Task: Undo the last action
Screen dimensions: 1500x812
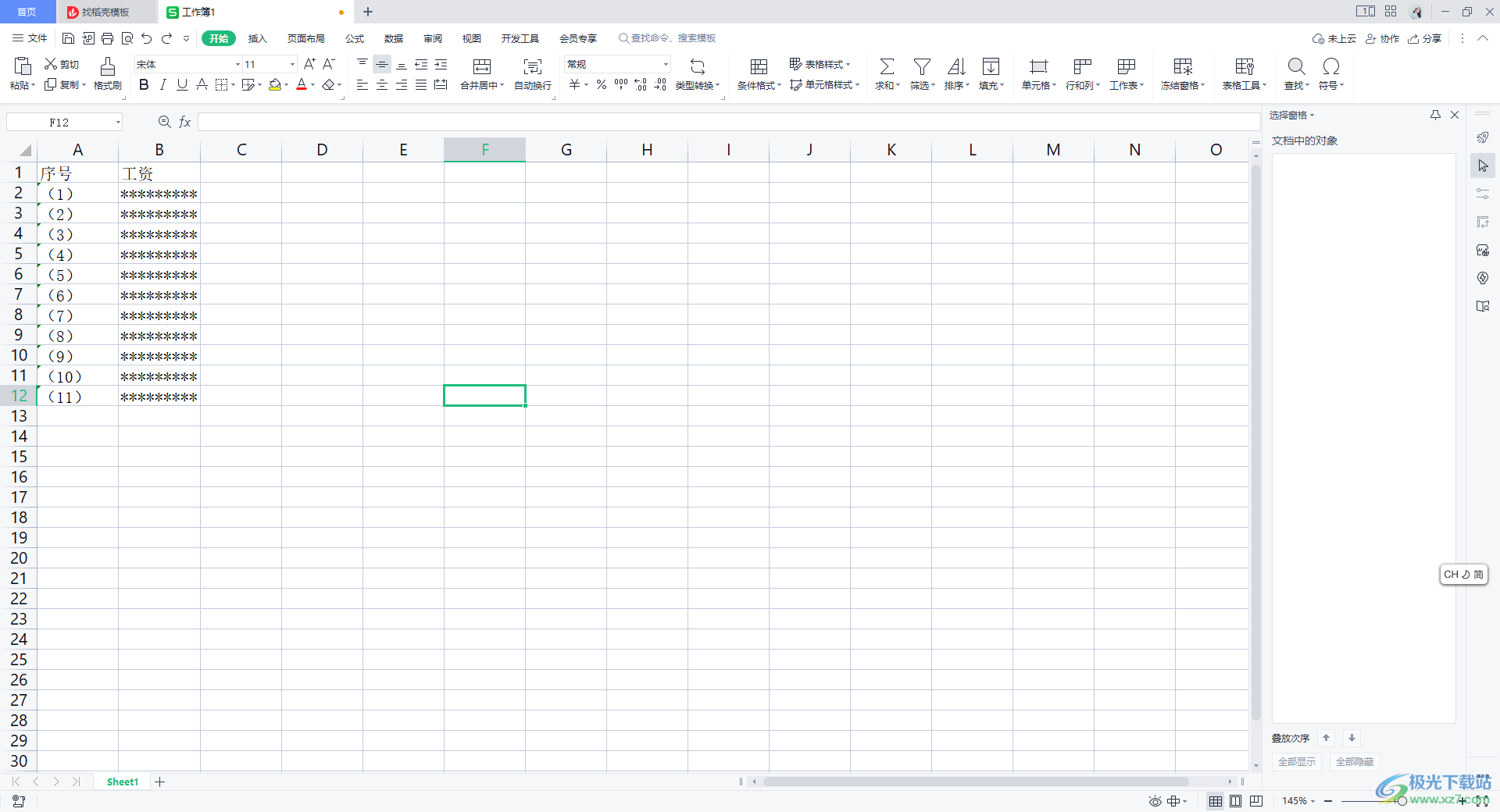Action: [147, 38]
